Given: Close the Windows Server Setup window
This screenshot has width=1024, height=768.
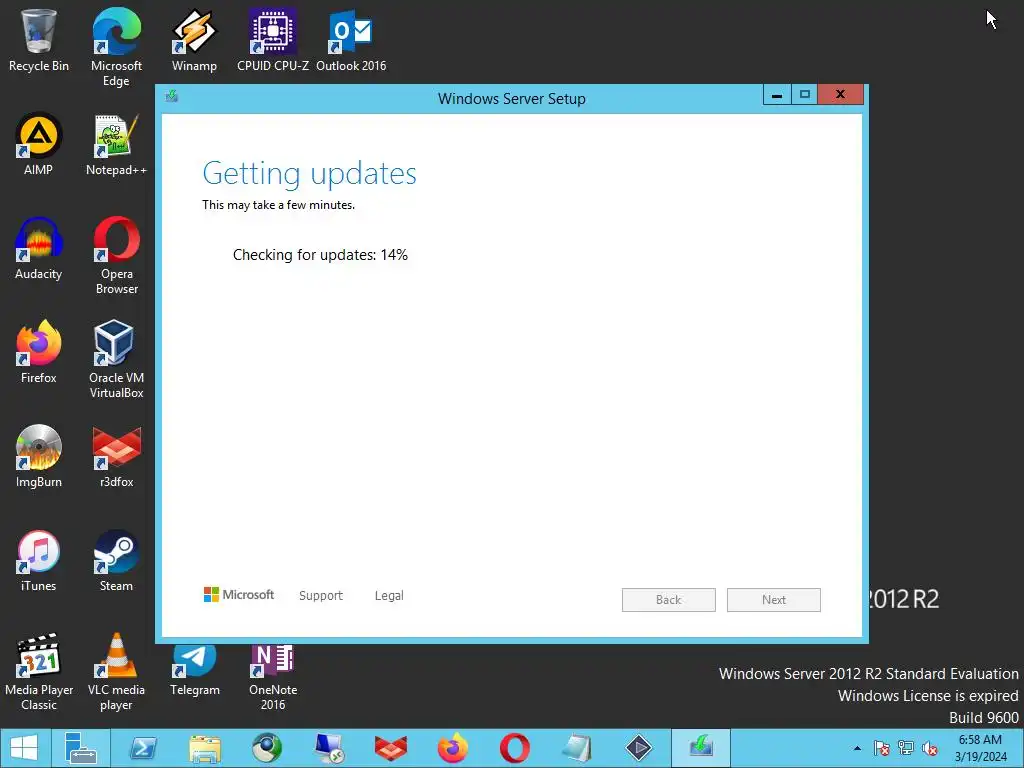Looking at the screenshot, I should [840, 95].
